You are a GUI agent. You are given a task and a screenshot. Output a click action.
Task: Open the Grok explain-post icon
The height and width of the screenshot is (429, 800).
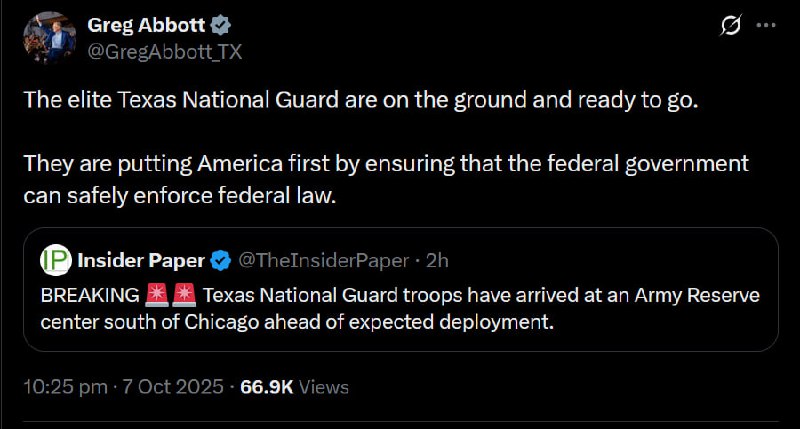click(x=730, y=26)
